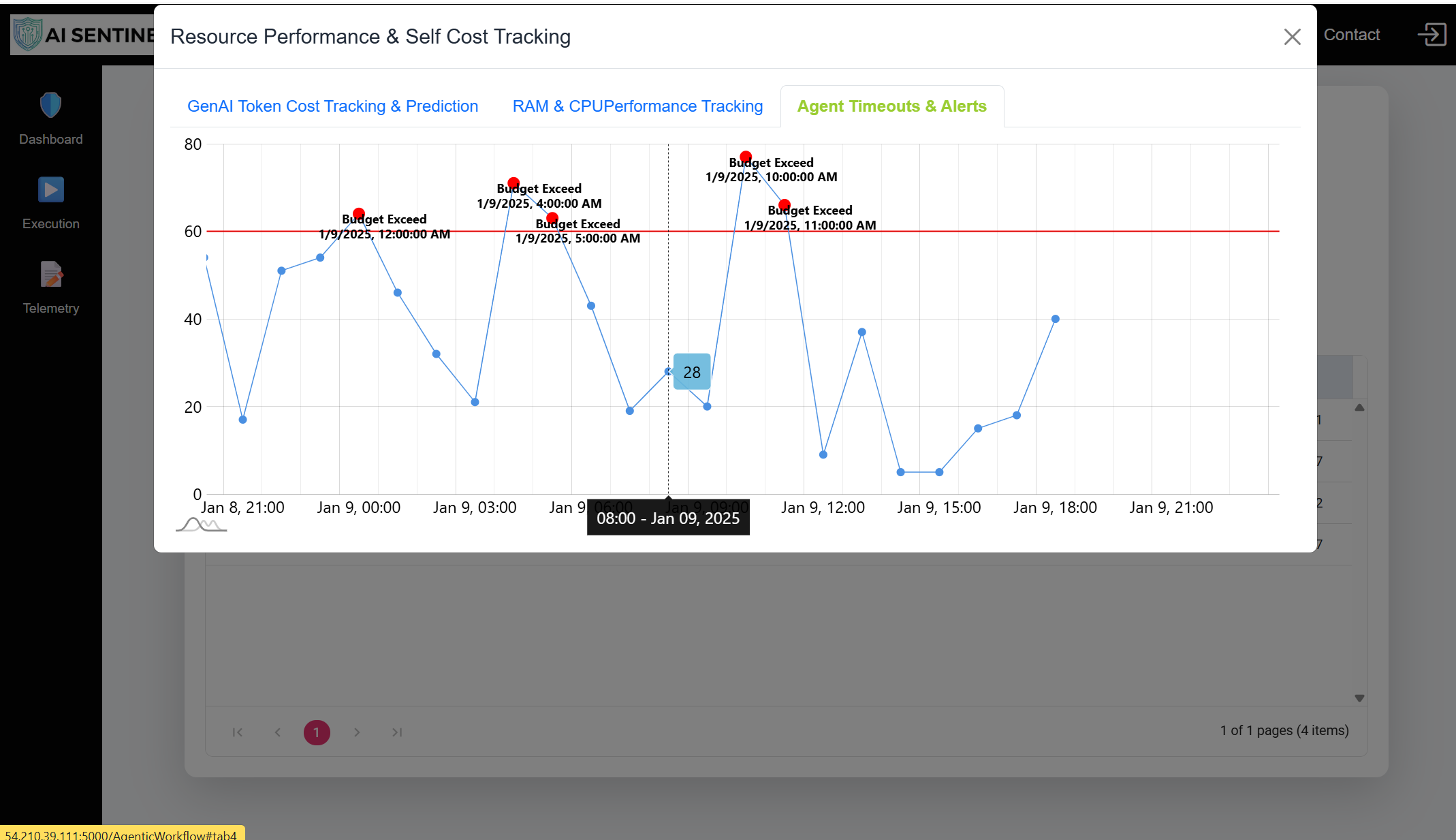Switch to RAM & CPUPerformance Tracking tab
Viewport: 1456px width, 840px height.
(637, 106)
